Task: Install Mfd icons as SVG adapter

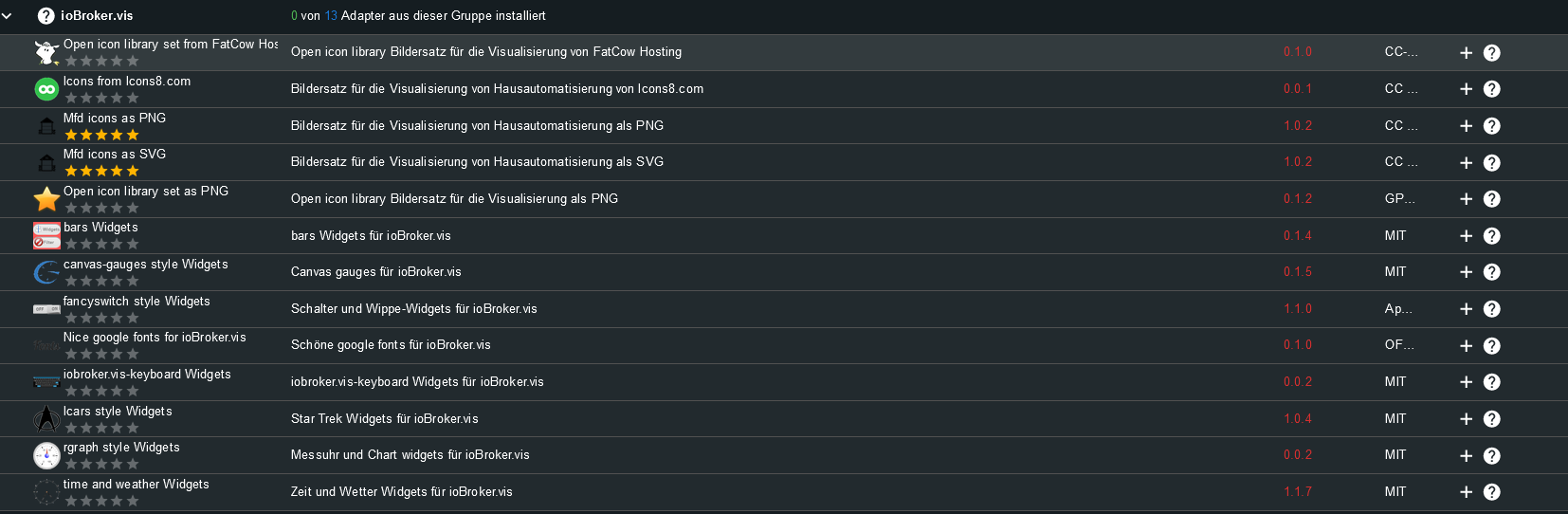Action: point(1466,163)
